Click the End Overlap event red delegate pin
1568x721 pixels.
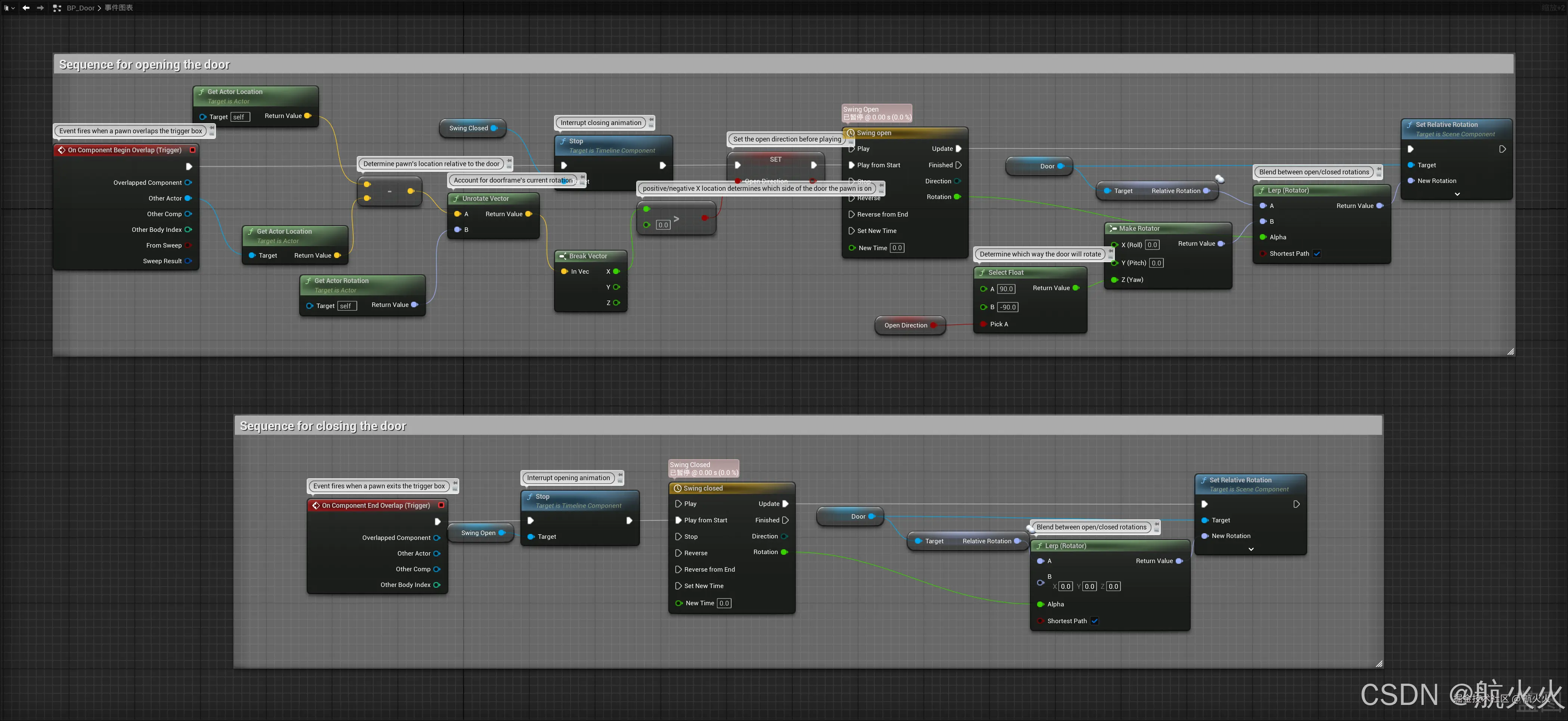(x=441, y=505)
